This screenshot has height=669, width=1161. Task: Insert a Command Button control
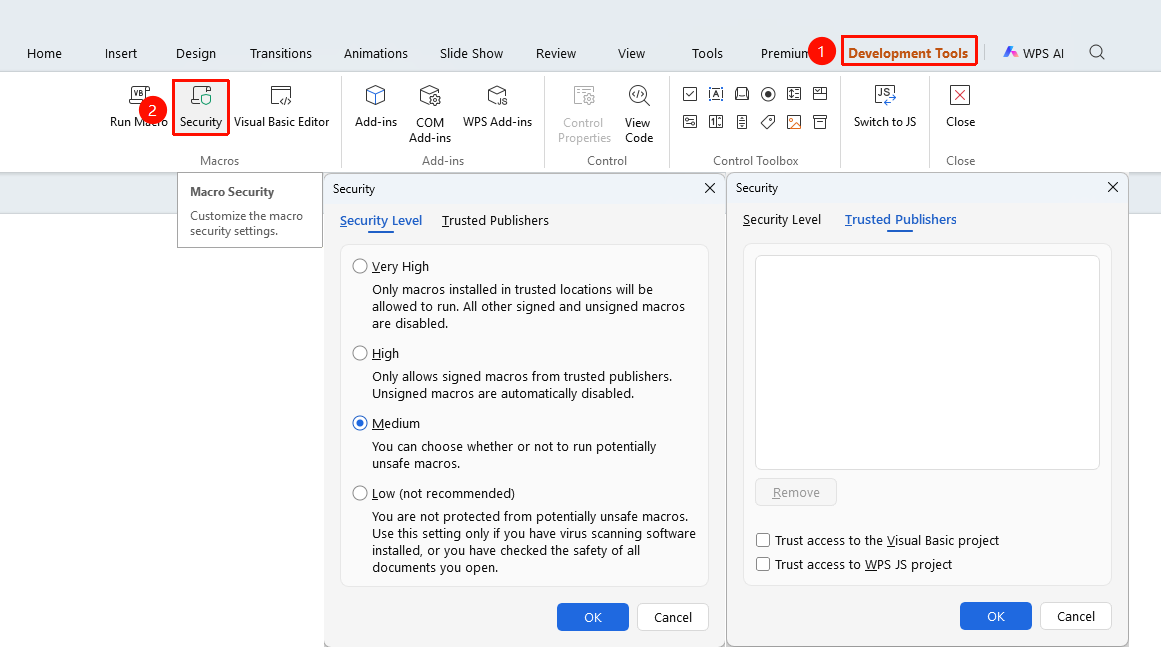pyautogui.click(x=742, y=94)
